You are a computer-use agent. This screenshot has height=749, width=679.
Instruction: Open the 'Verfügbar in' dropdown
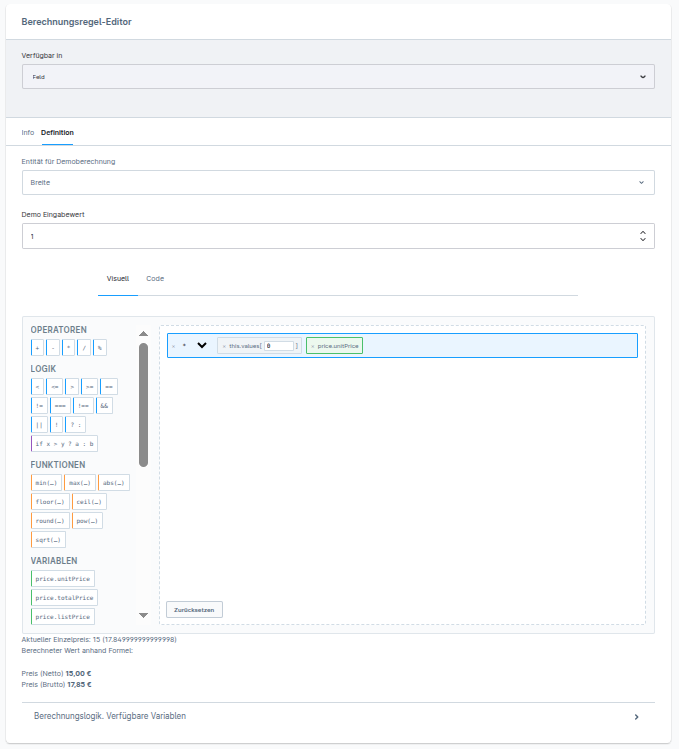[x=338, y=76]
